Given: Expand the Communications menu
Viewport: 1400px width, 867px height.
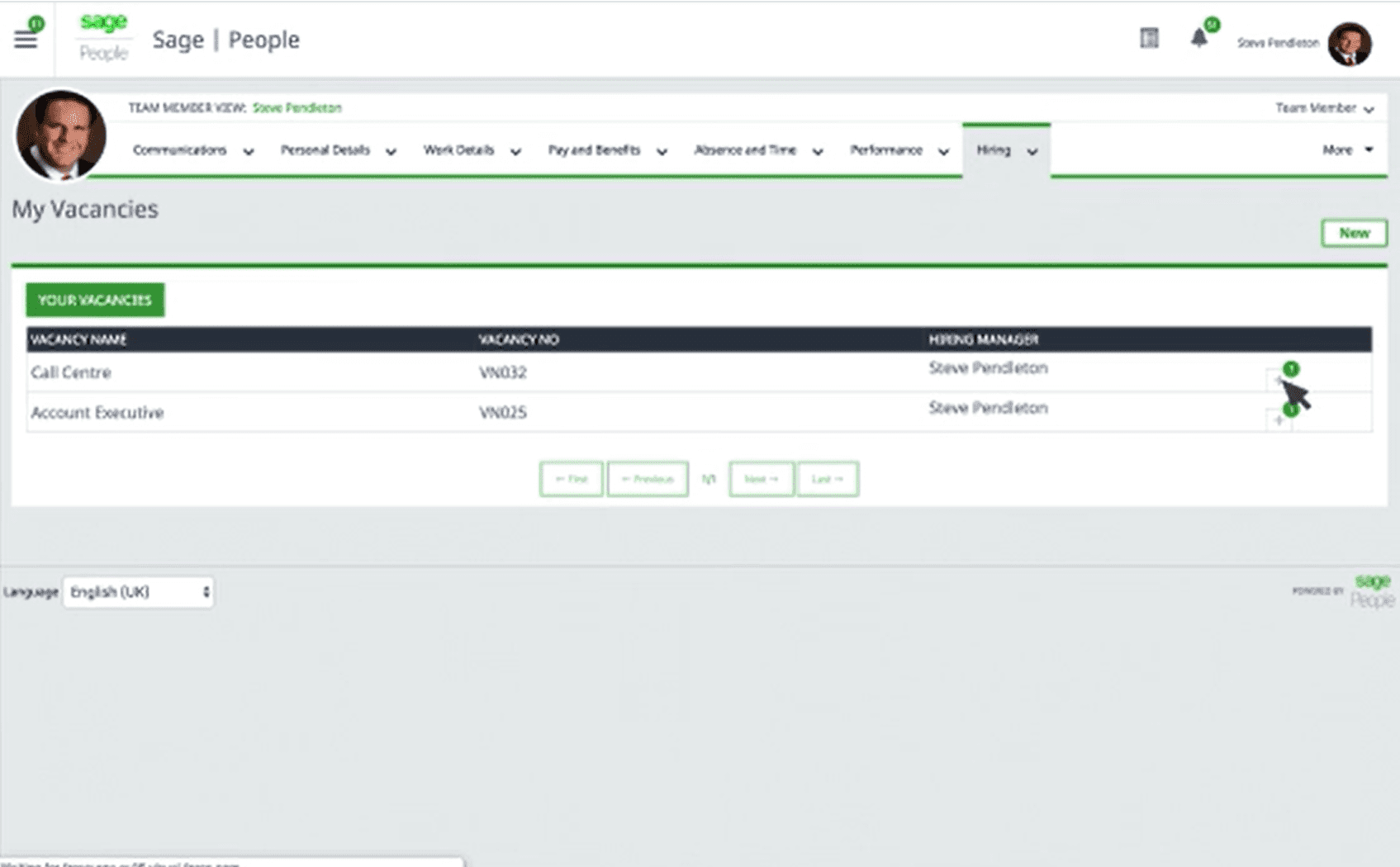Looking at the screenshot, I should (x=192, y=150).
